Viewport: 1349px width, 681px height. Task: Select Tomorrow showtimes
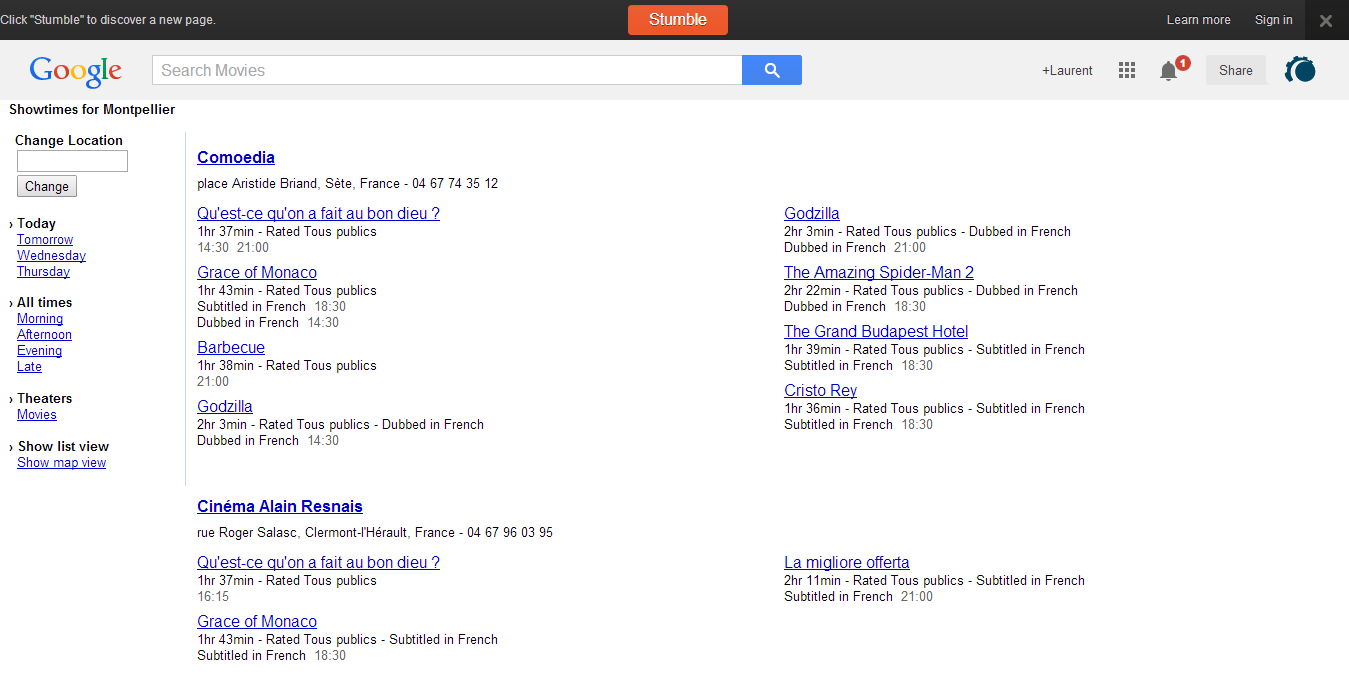point(45,240)
